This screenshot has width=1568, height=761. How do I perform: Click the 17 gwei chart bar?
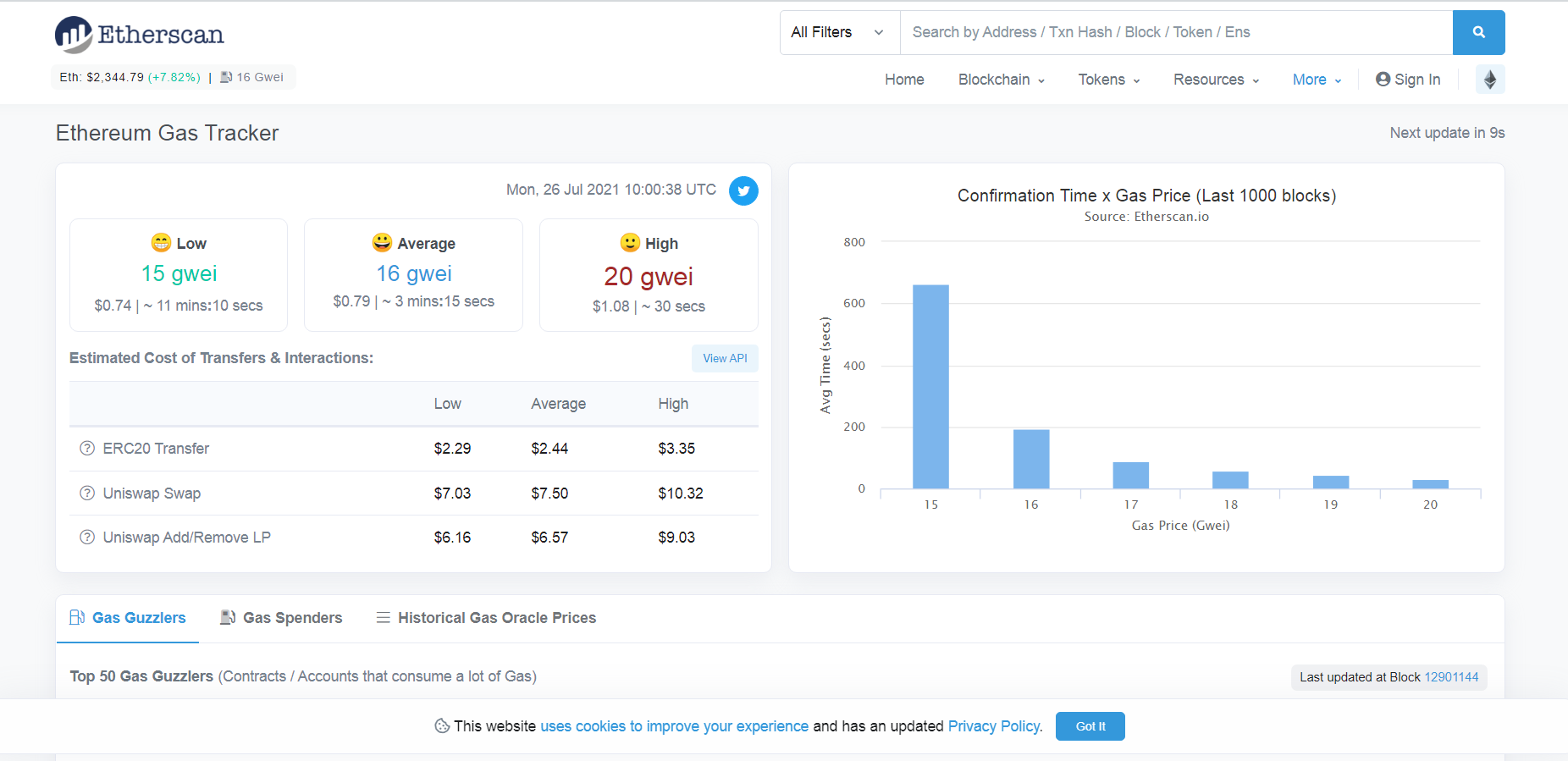(x=1131, y=475)
